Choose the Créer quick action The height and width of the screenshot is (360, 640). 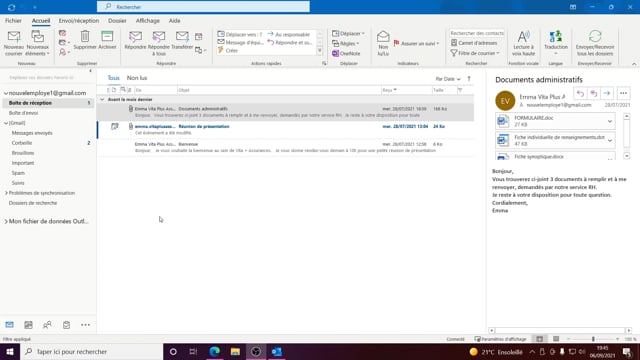click(x=228, y=50)
